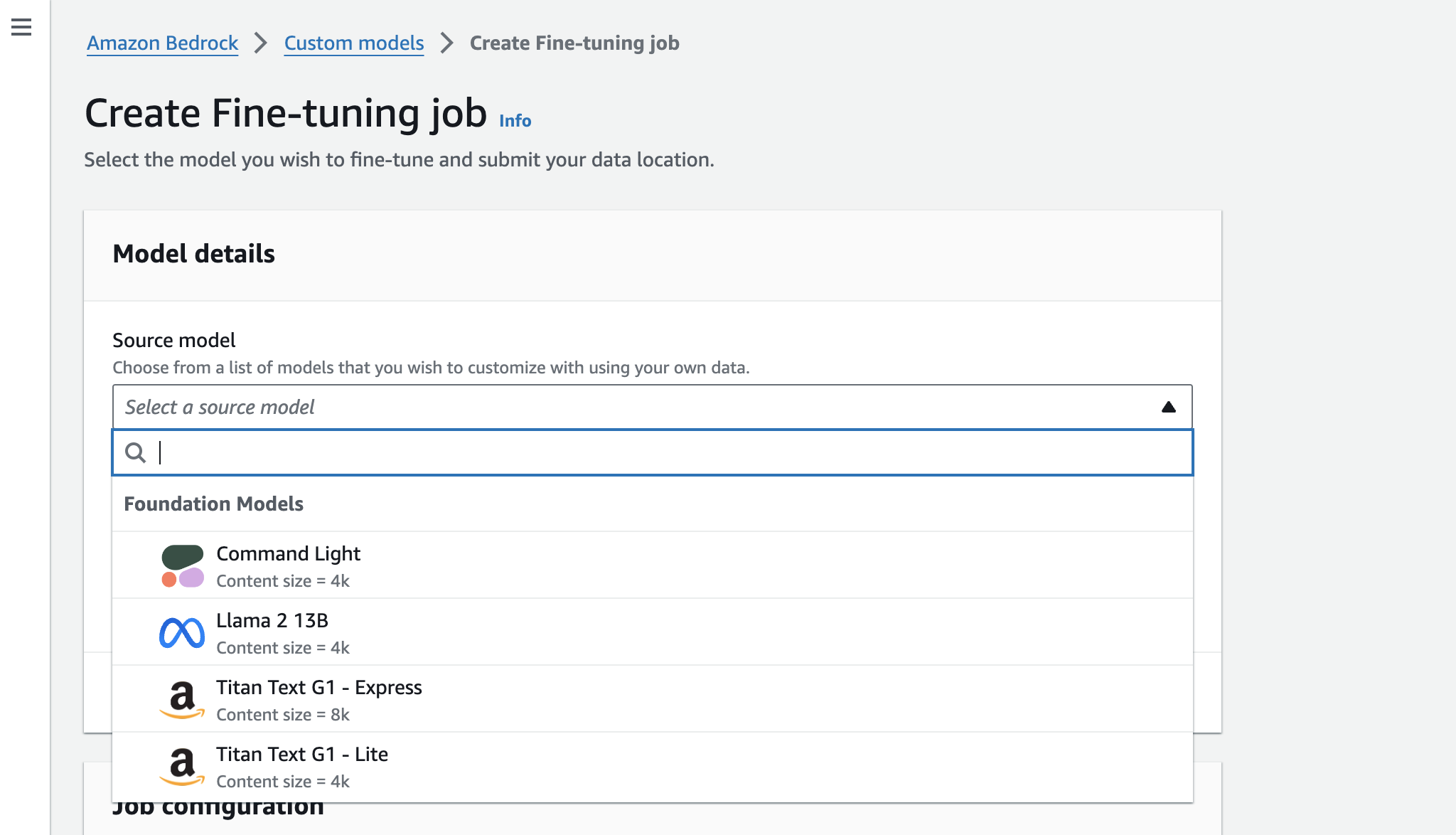Open the Info link near title
1456x835 pixels.
(x=515, y=121)
